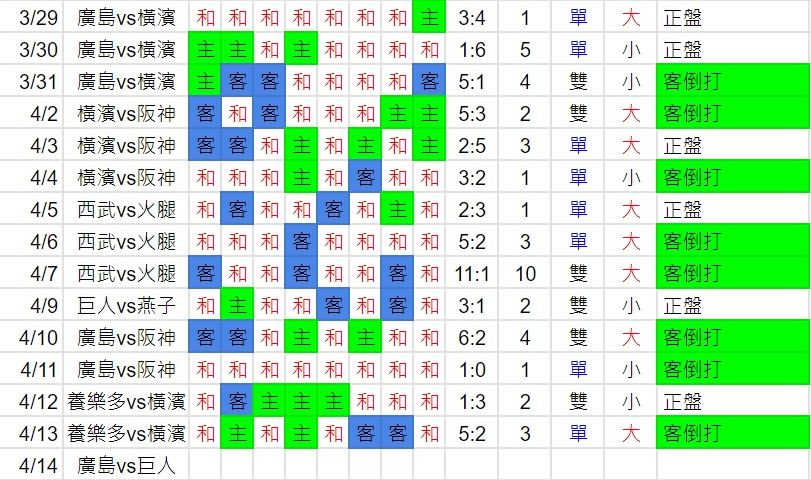The width and height of the screenshot is (811, 480).
Task: Select 小 in the 3/30 row
Action: coord(630,50)
